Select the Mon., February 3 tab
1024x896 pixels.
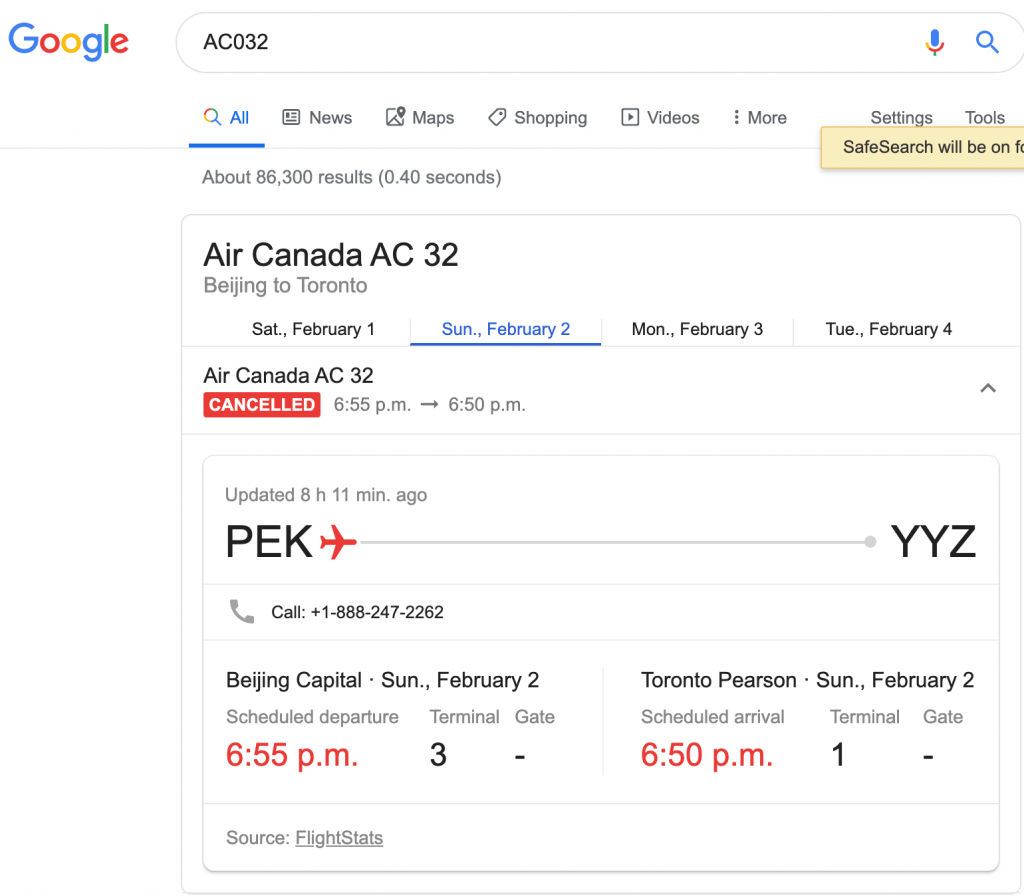(697, 329)
